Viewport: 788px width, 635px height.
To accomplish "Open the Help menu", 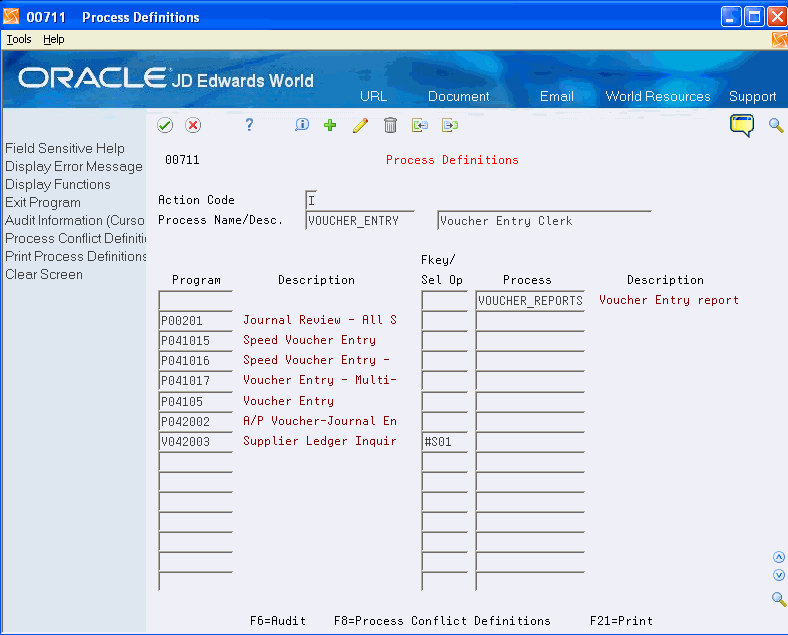I will pyautogui.click(x=54, y=39).
